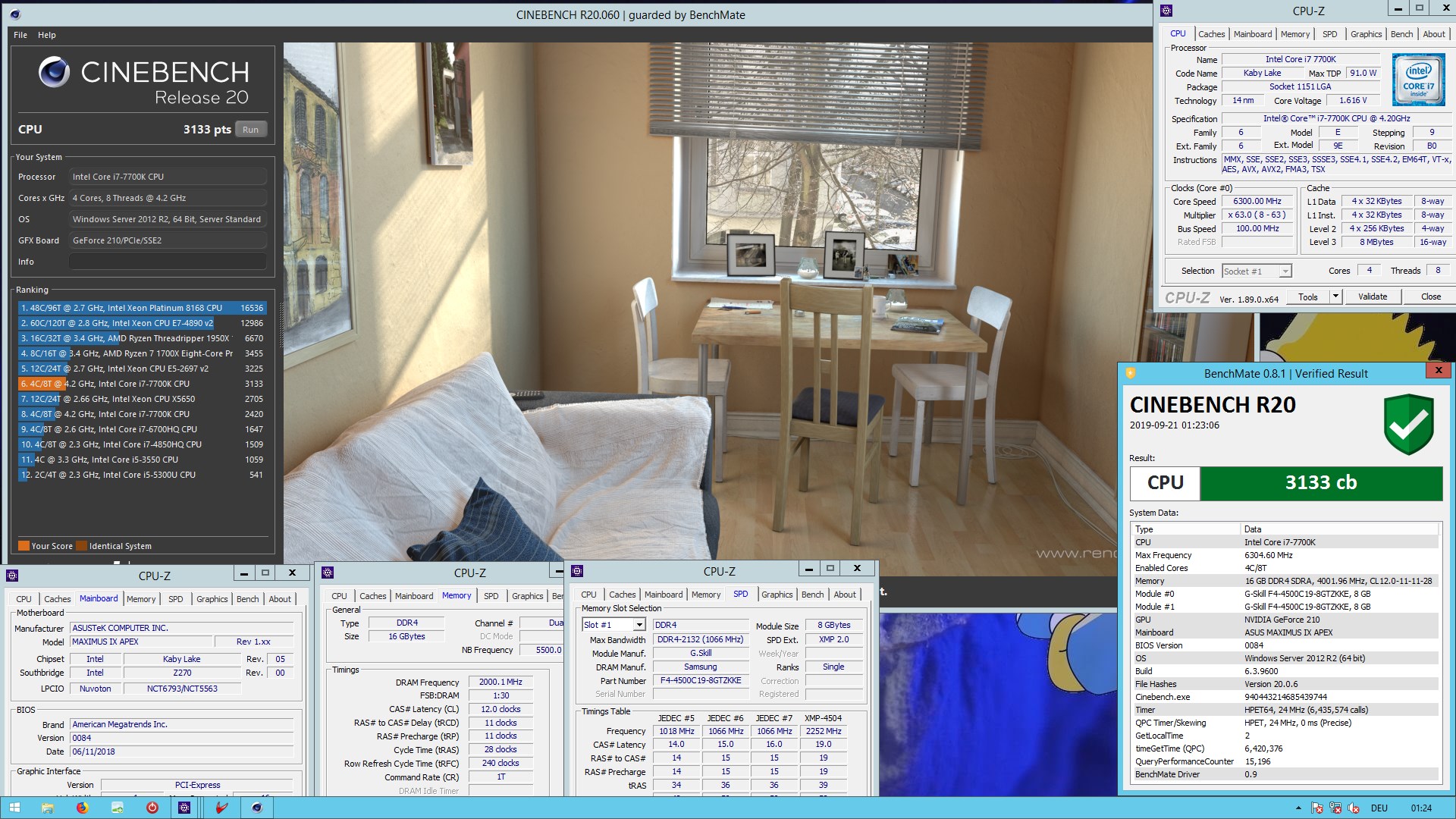Click the Intel Core i7 logo badge

click(1418, 79)
